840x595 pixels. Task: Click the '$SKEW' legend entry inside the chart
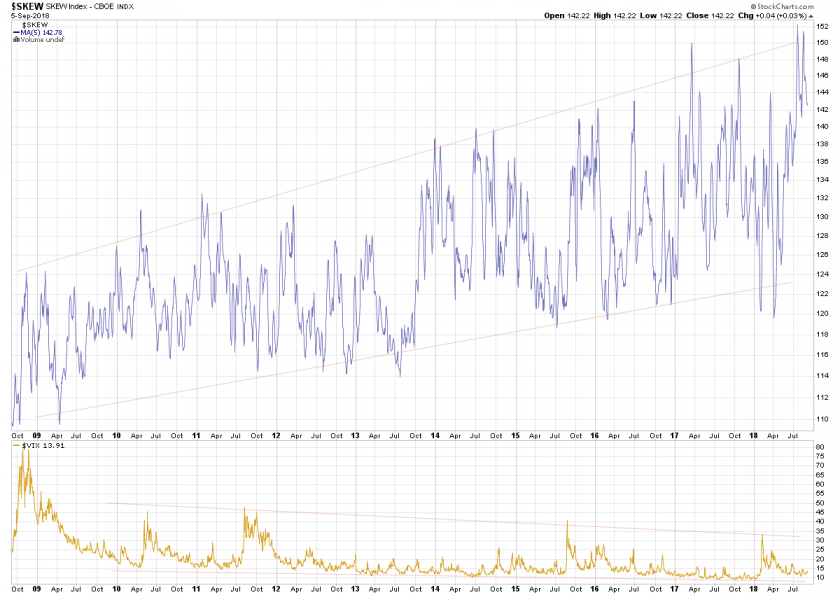click(x=34, y=25)
